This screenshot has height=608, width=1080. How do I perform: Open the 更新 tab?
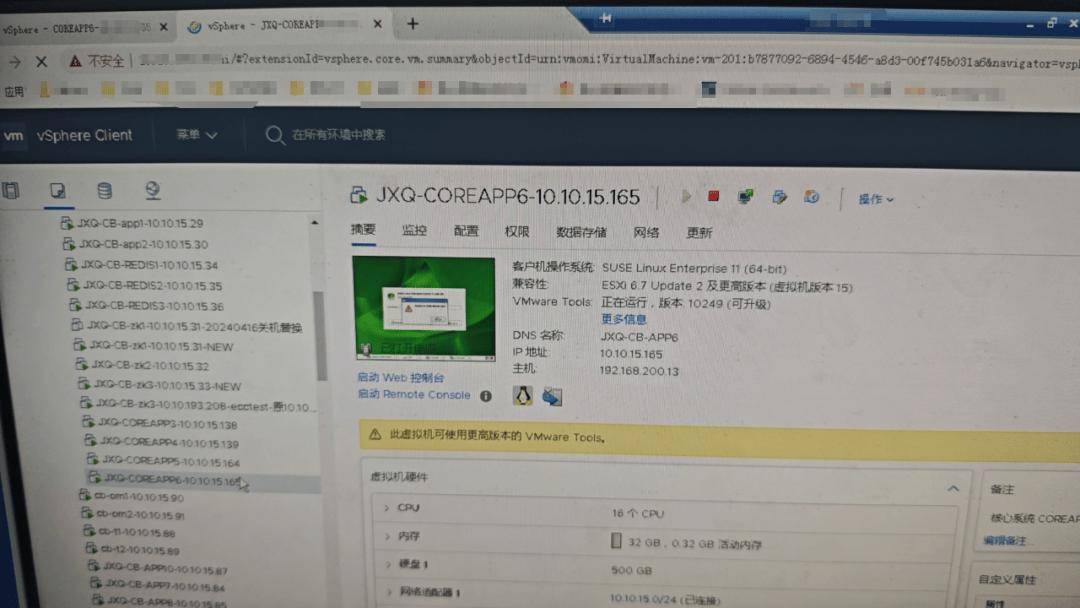[x=699, y=233]
